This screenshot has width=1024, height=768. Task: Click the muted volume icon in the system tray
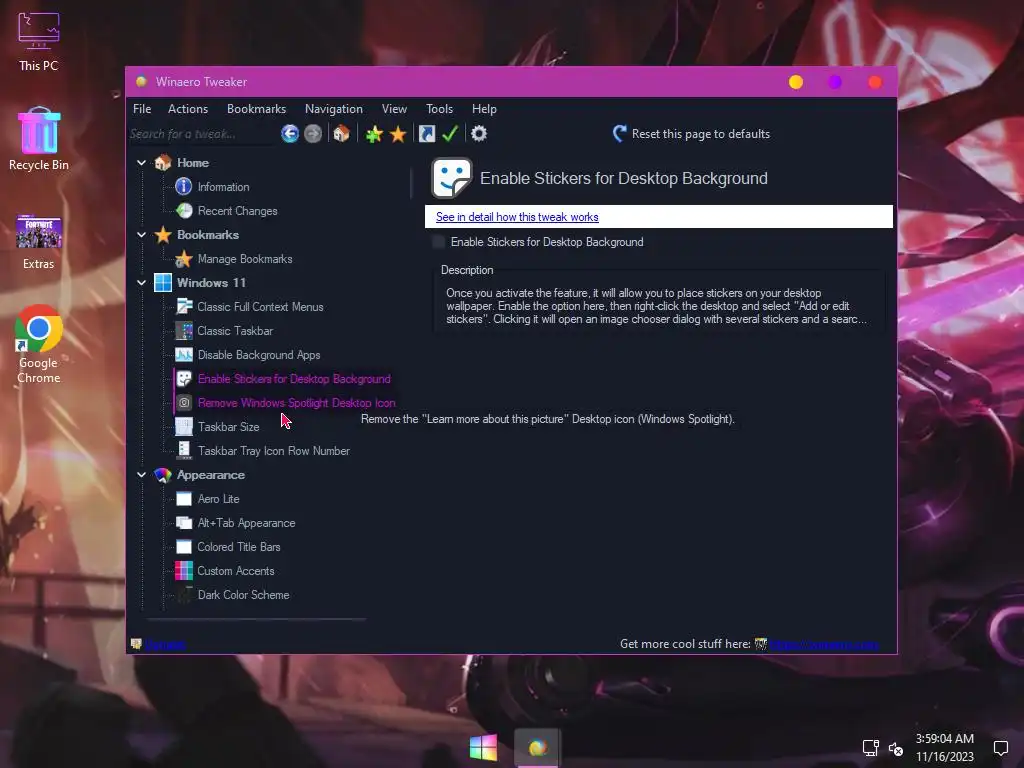point(896,748)
